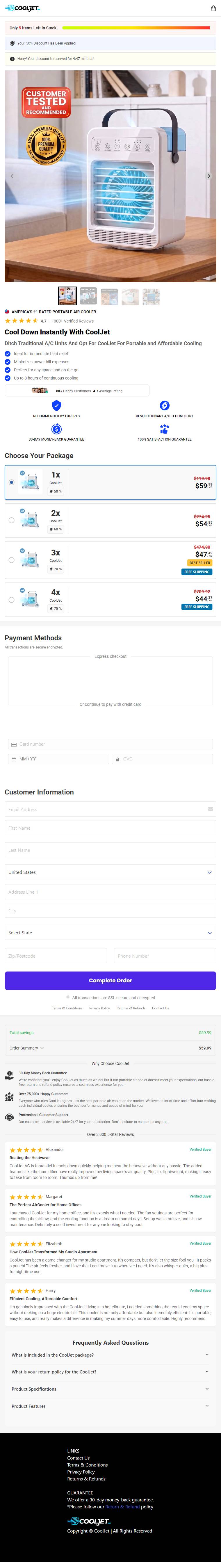Click the 100% satisfaction guarantee thumbs-up icon
The image size is (221, 1568).
tap(164, 429)
